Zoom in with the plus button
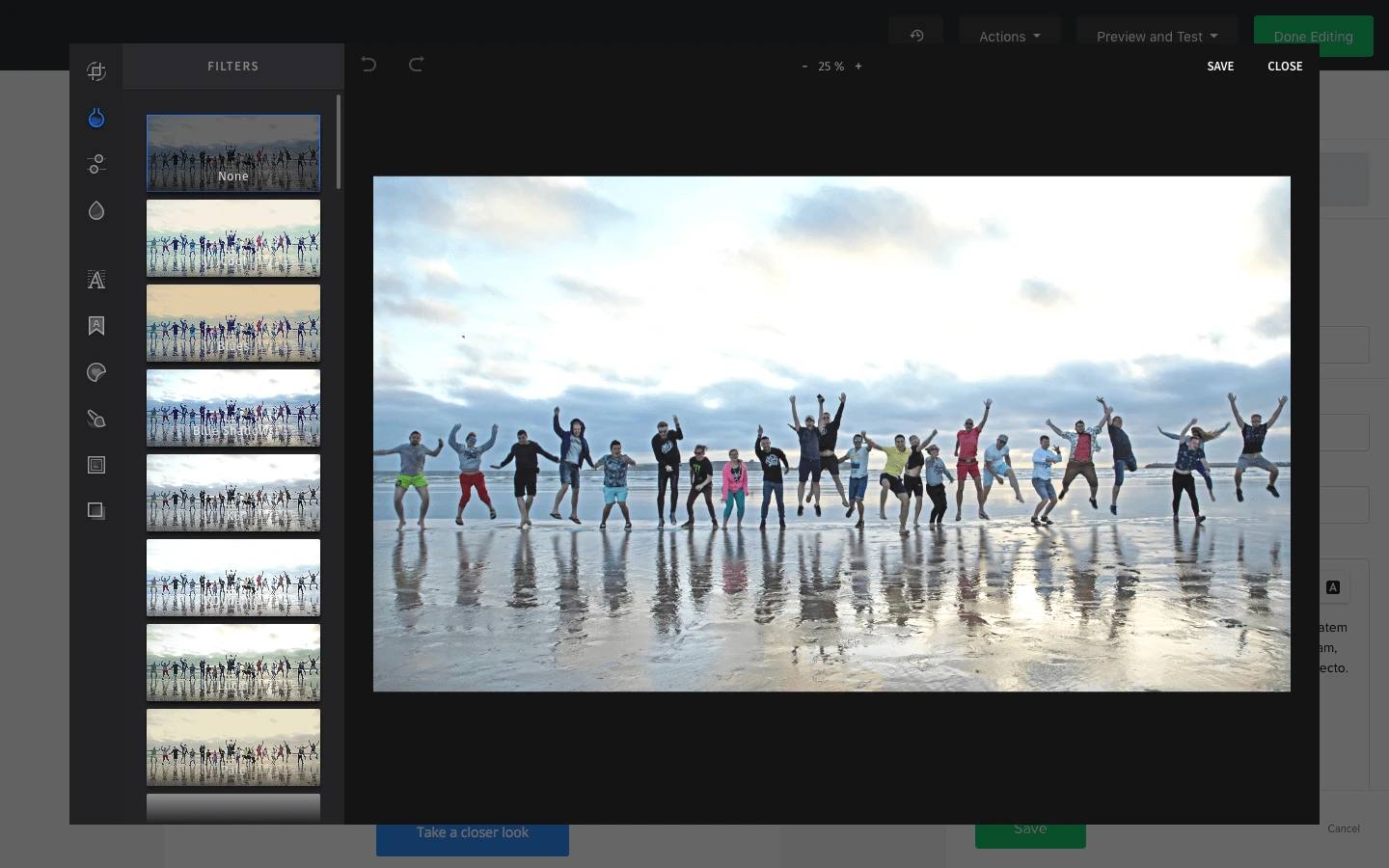 click(858, 67)
